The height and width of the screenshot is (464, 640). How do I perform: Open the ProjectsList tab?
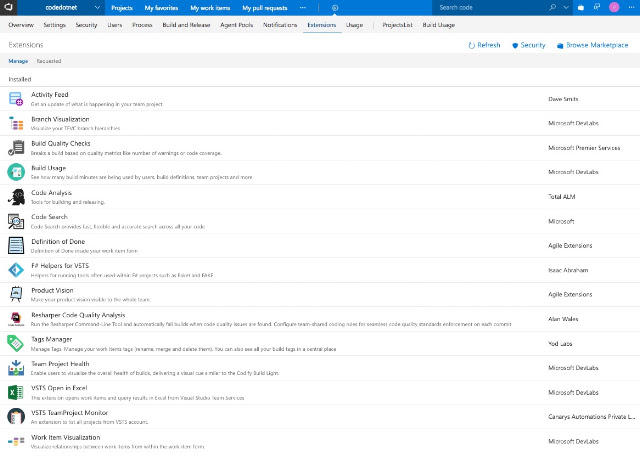tap(397, 25)
